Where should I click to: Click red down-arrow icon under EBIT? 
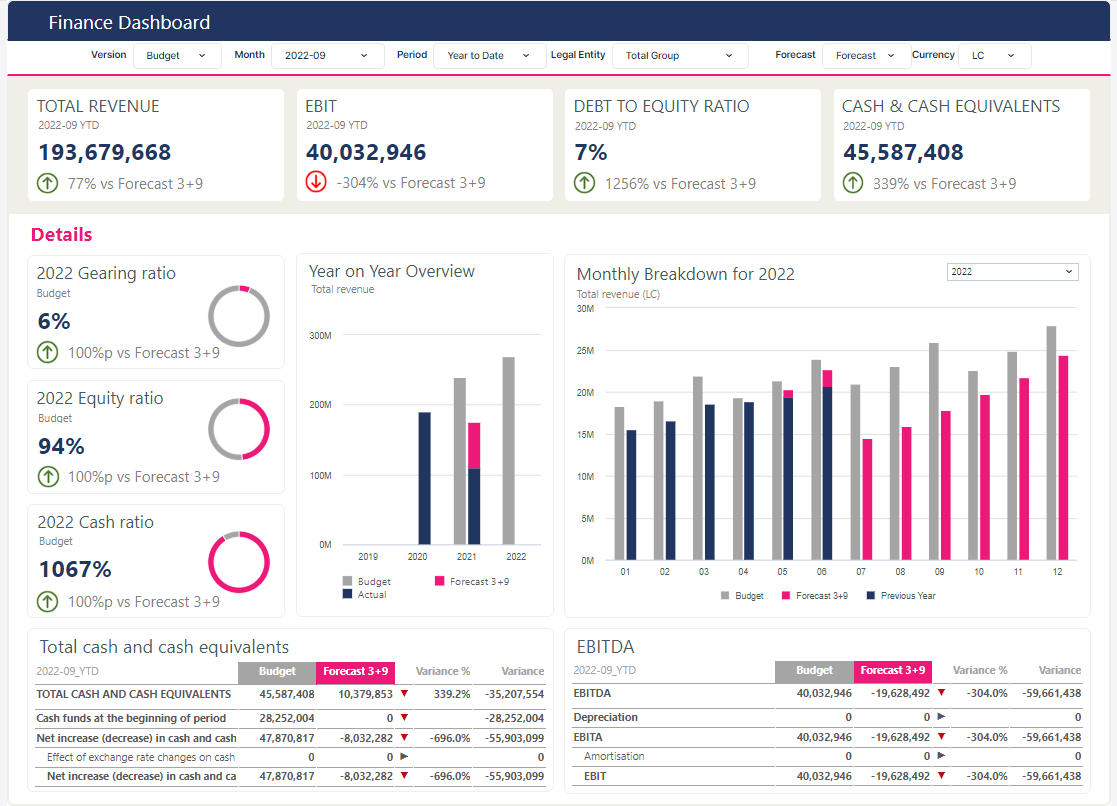click(x=316, y=182)
